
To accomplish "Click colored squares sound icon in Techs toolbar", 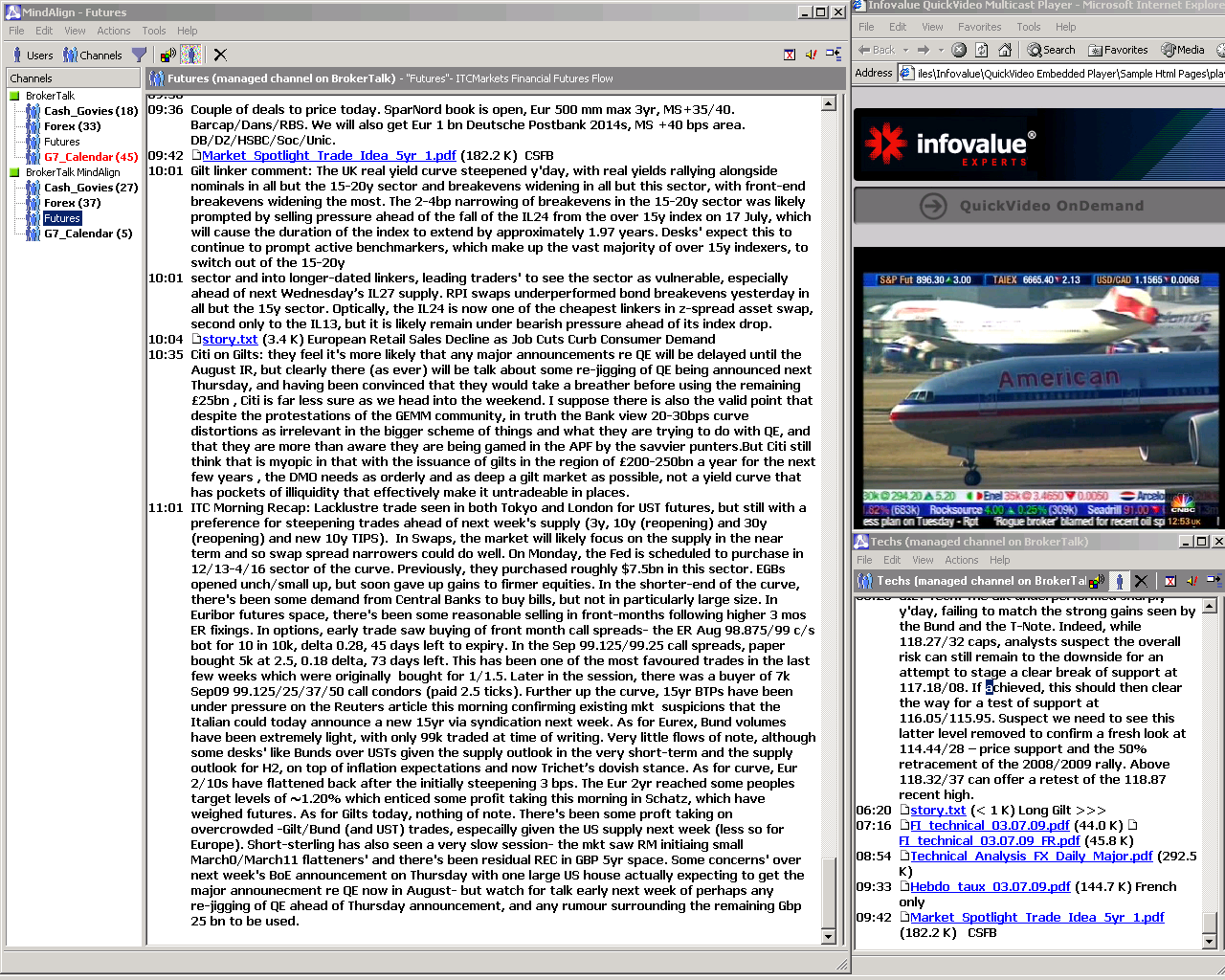I will coord(1097,581).
